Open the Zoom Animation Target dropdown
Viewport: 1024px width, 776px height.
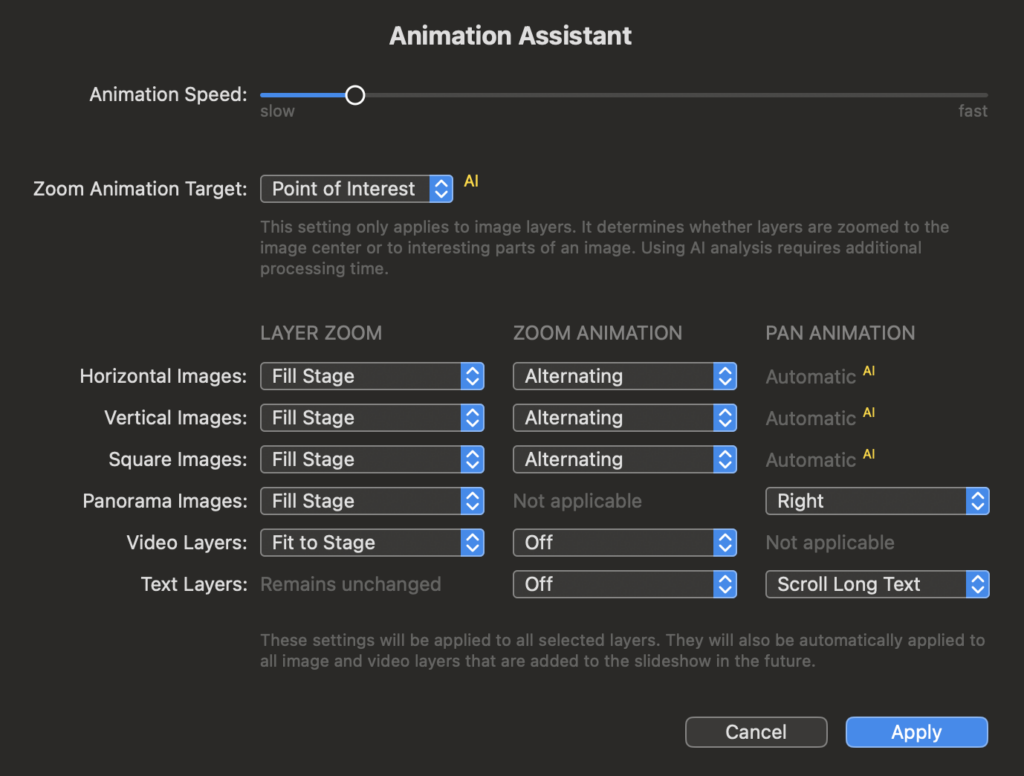click(357, 189)
